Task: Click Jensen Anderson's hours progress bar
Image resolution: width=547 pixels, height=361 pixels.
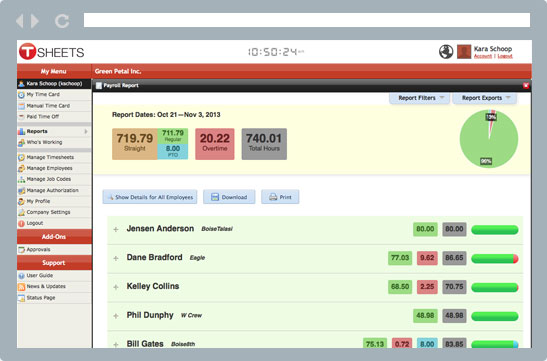Action: click(495, 230)
